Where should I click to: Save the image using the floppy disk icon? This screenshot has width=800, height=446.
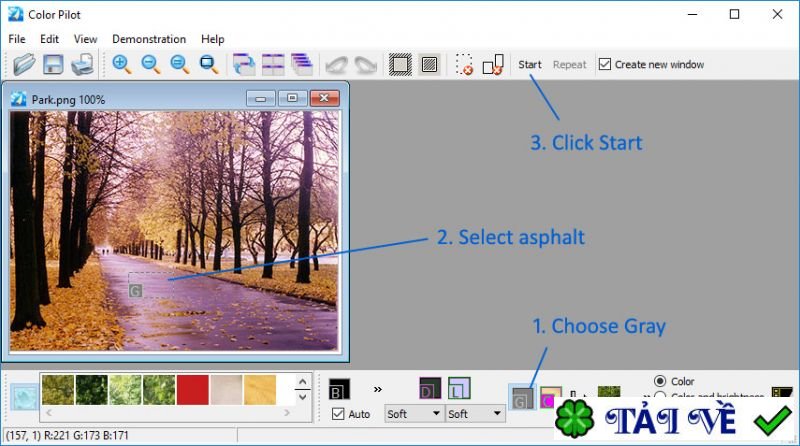(x=53, y=65)
